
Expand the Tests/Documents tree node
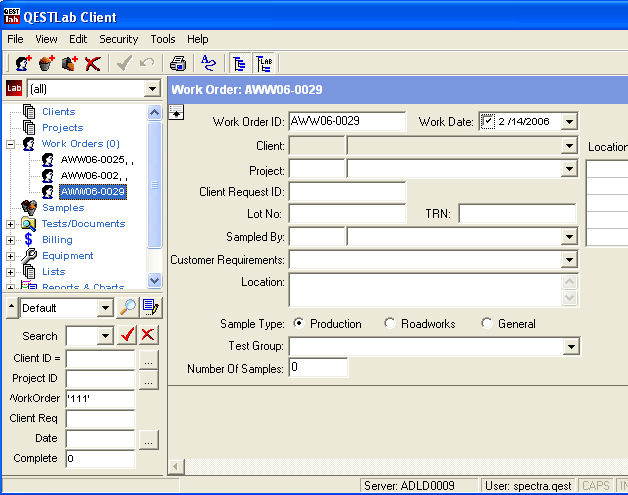pos(11,224)
